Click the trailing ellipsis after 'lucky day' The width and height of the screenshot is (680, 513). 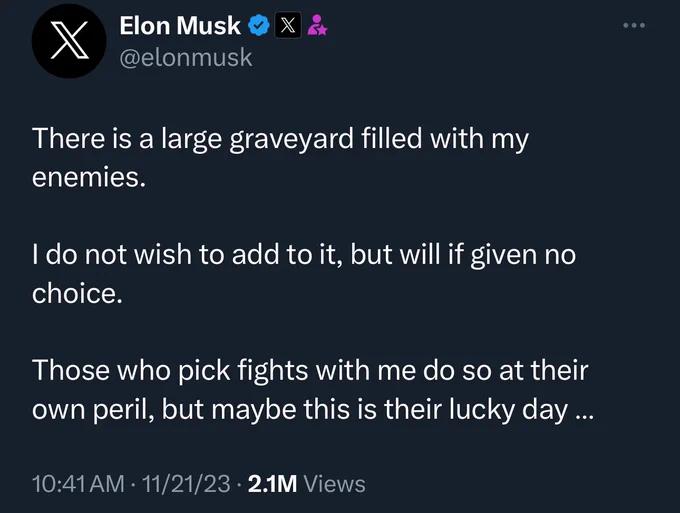click(584, 415)
